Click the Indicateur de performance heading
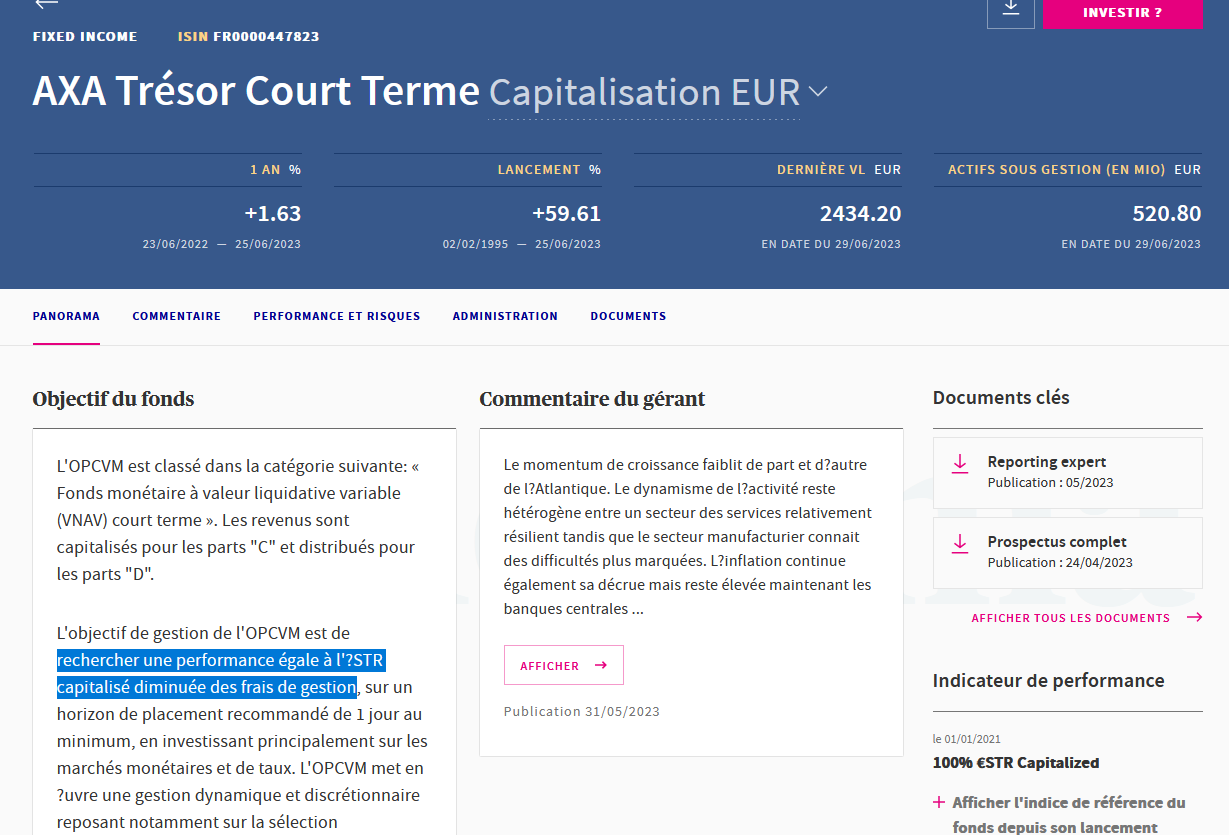Viewport: 1229px width, 835px height. (x=1048, y=681)
